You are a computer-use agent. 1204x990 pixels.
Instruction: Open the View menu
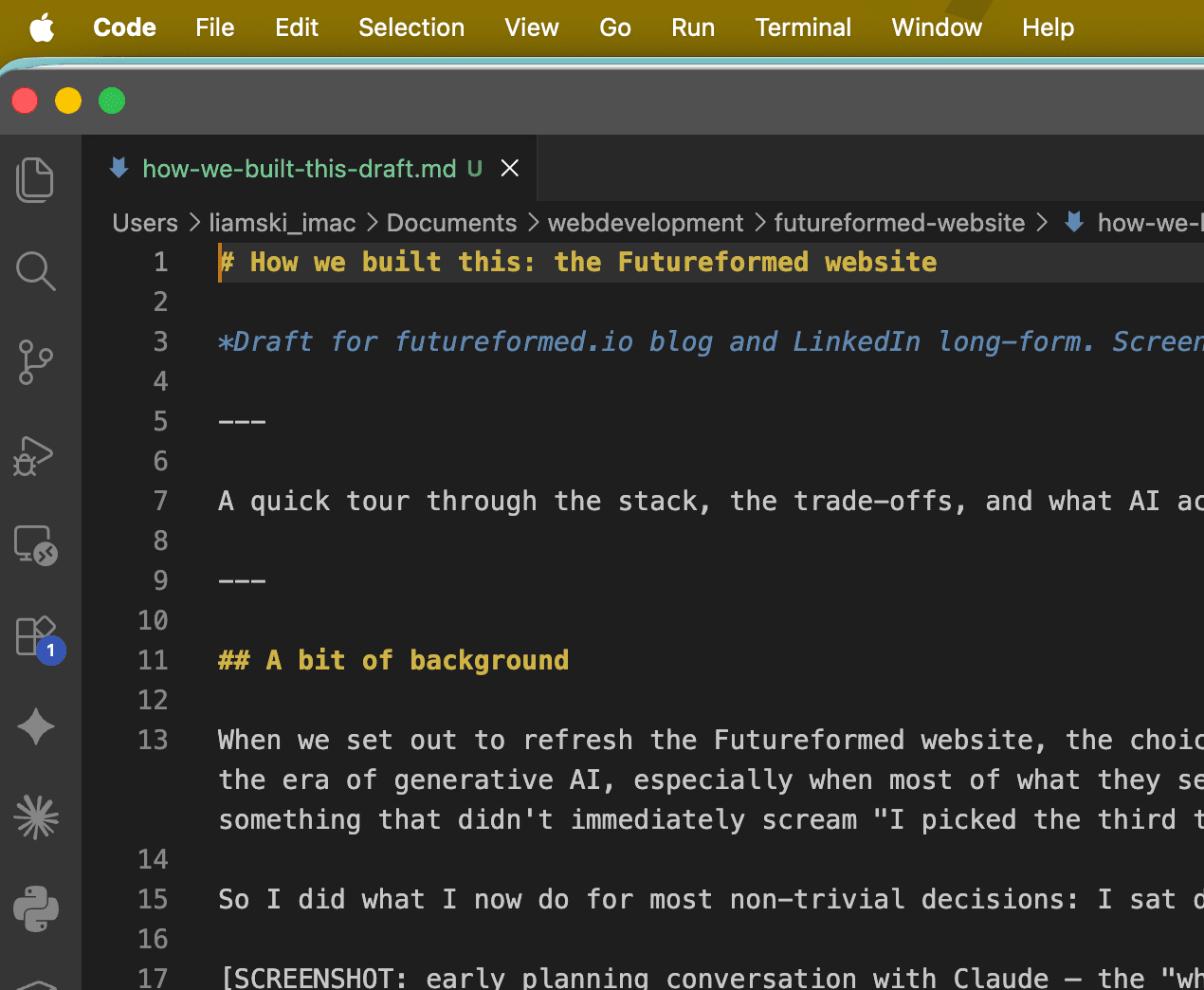pyautogui.click(x=532, y=27)
